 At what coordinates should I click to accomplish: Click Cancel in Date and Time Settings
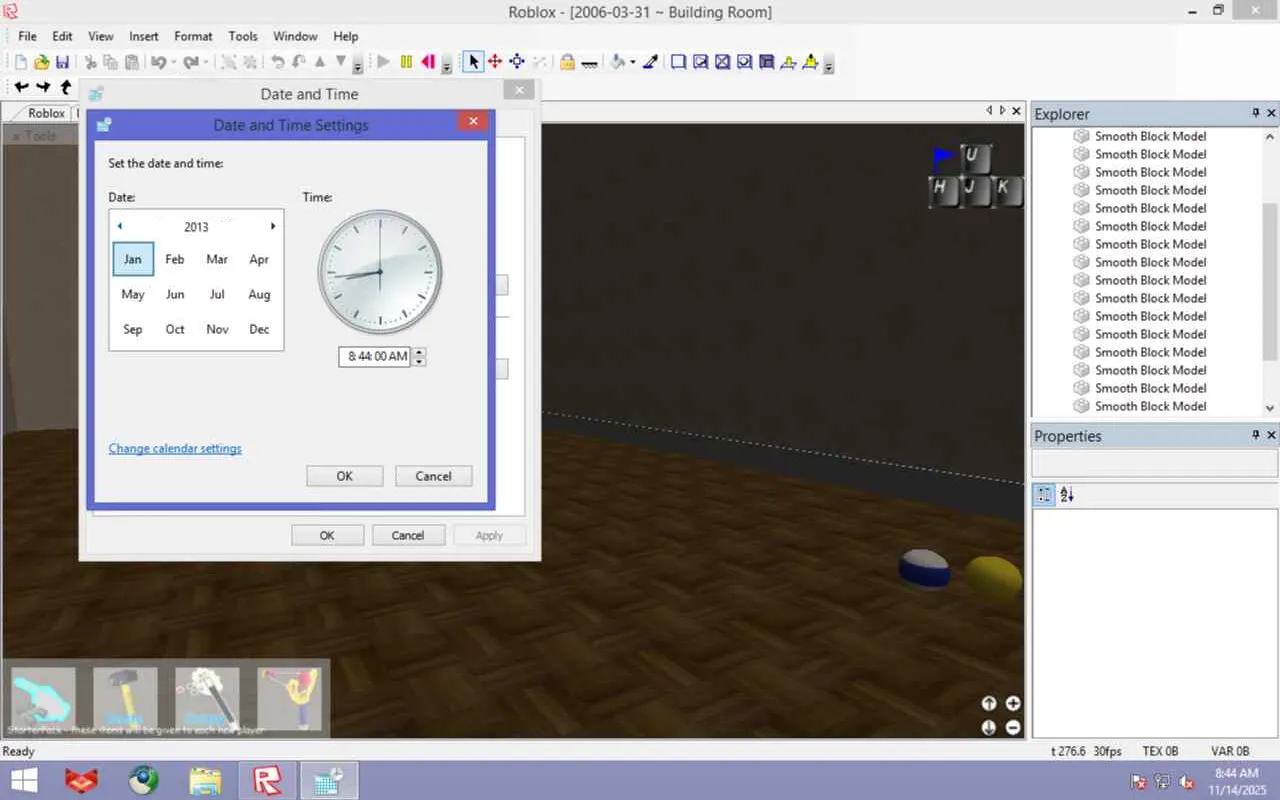point(433,476)
